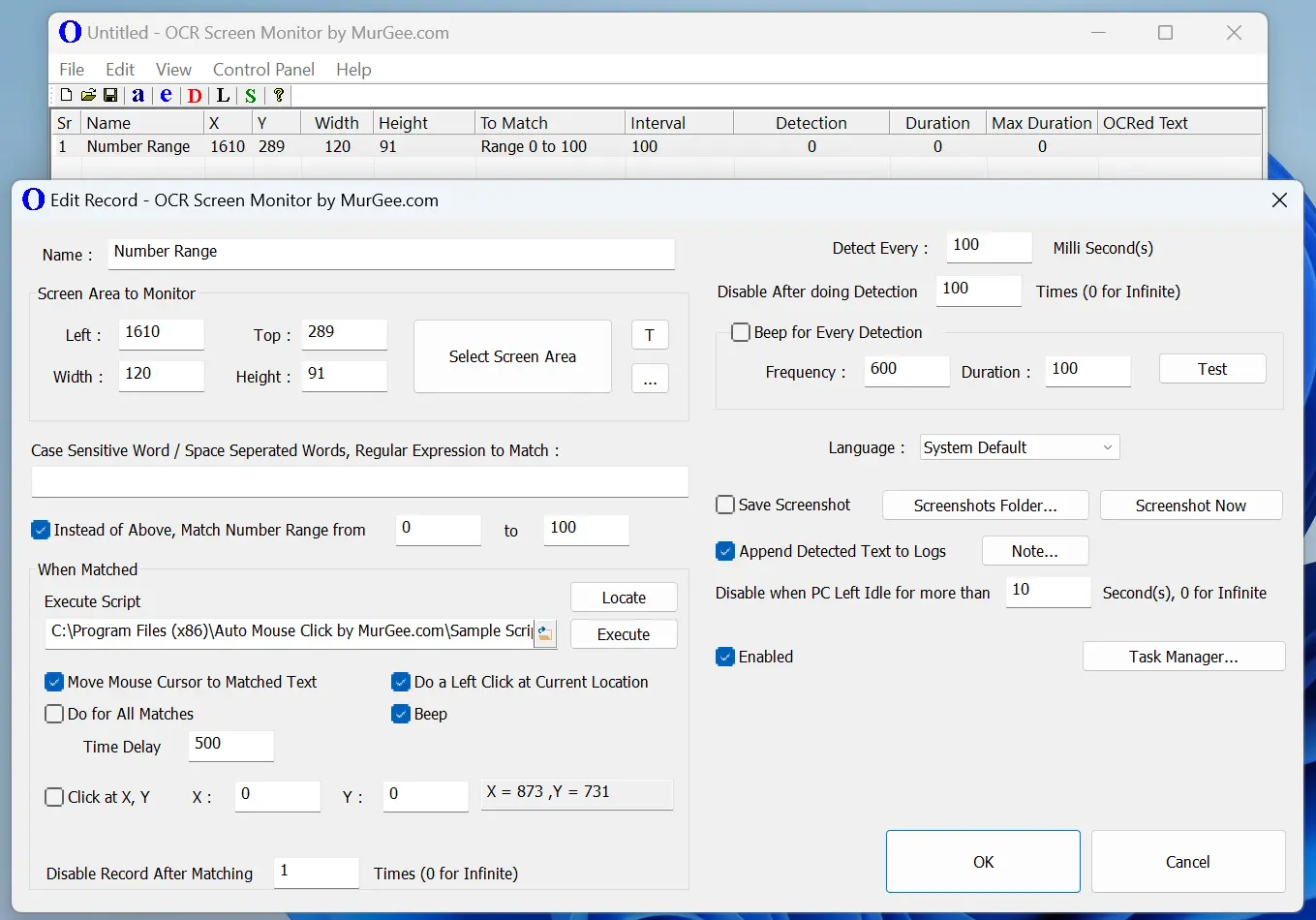Click the Name input field

click(391, 253)
